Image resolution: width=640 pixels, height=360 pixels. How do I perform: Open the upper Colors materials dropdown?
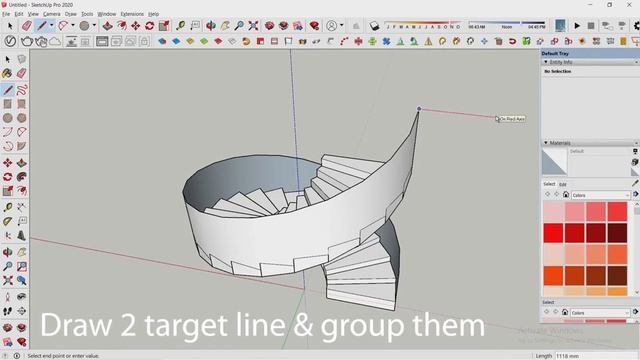pos(600,195)
